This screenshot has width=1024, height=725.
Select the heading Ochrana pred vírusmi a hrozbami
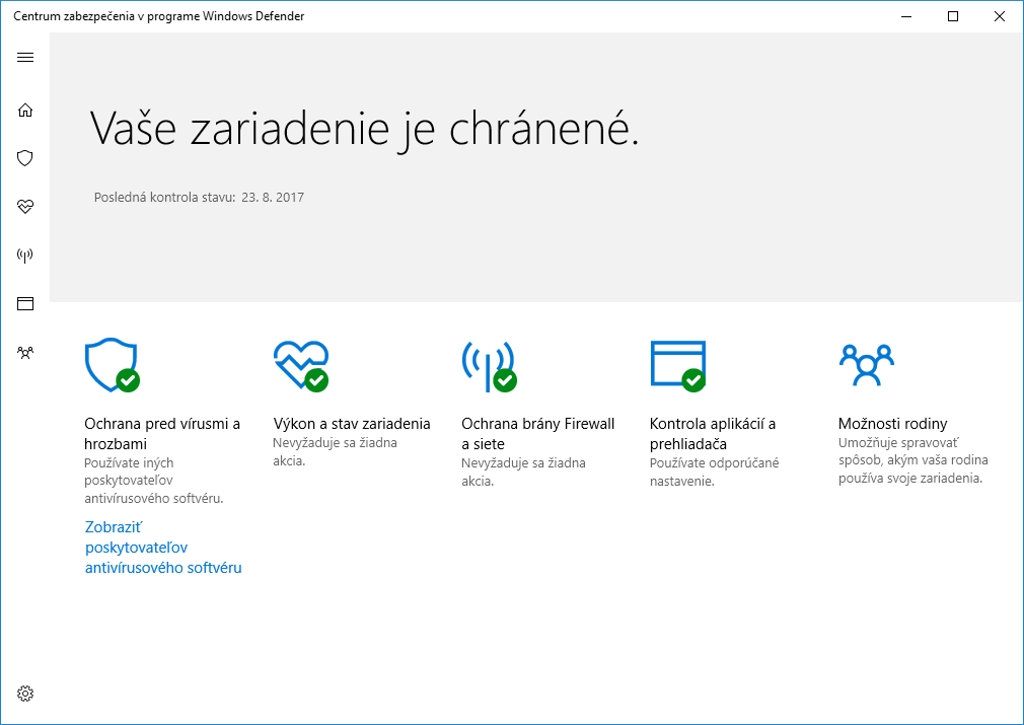click(x=162, y=433)
